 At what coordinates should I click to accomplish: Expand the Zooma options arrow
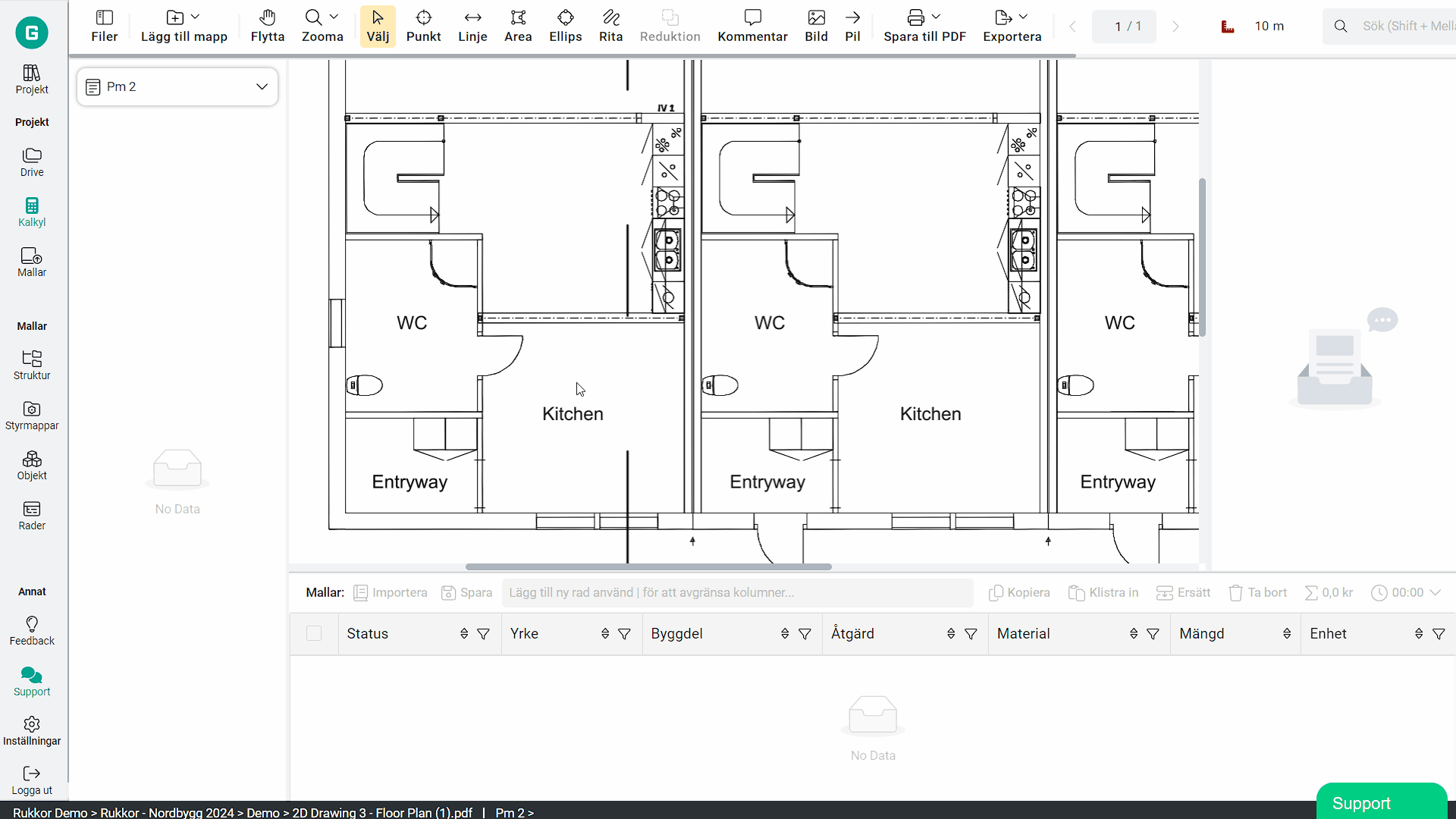(x=334, y=17)
